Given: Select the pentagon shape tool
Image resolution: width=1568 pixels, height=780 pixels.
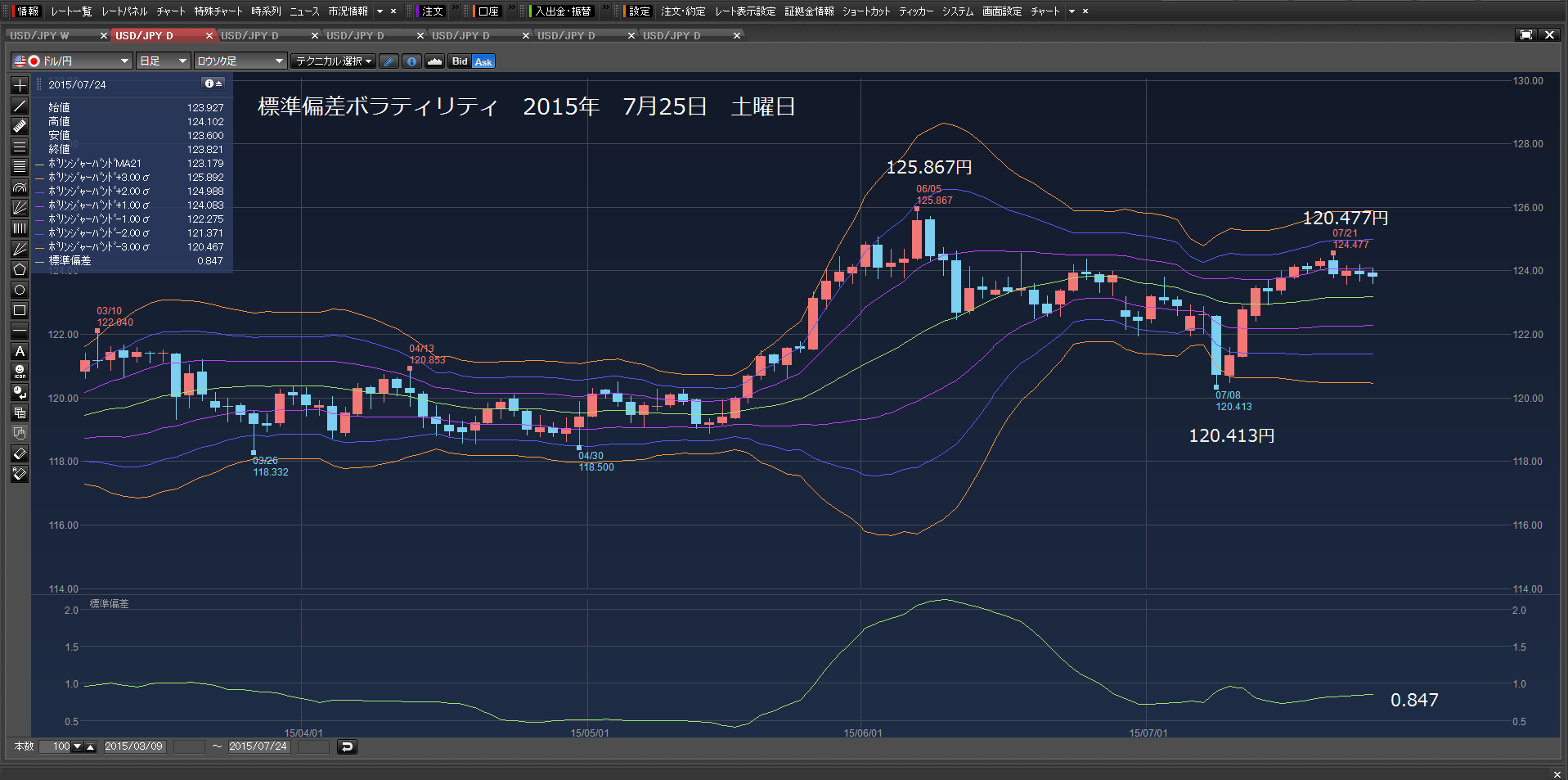Looking at the screenshot, I should 20,269.
